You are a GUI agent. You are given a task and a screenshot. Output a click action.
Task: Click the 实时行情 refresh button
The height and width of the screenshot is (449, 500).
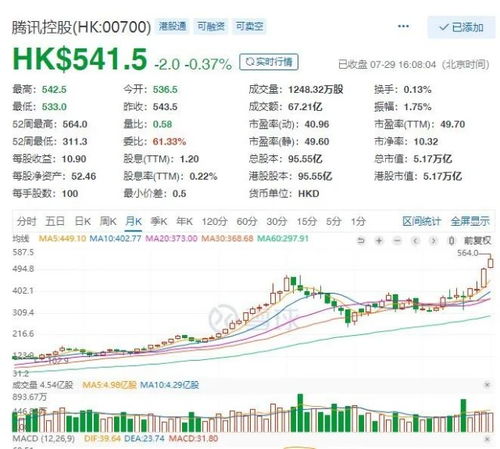coord(269,62)
